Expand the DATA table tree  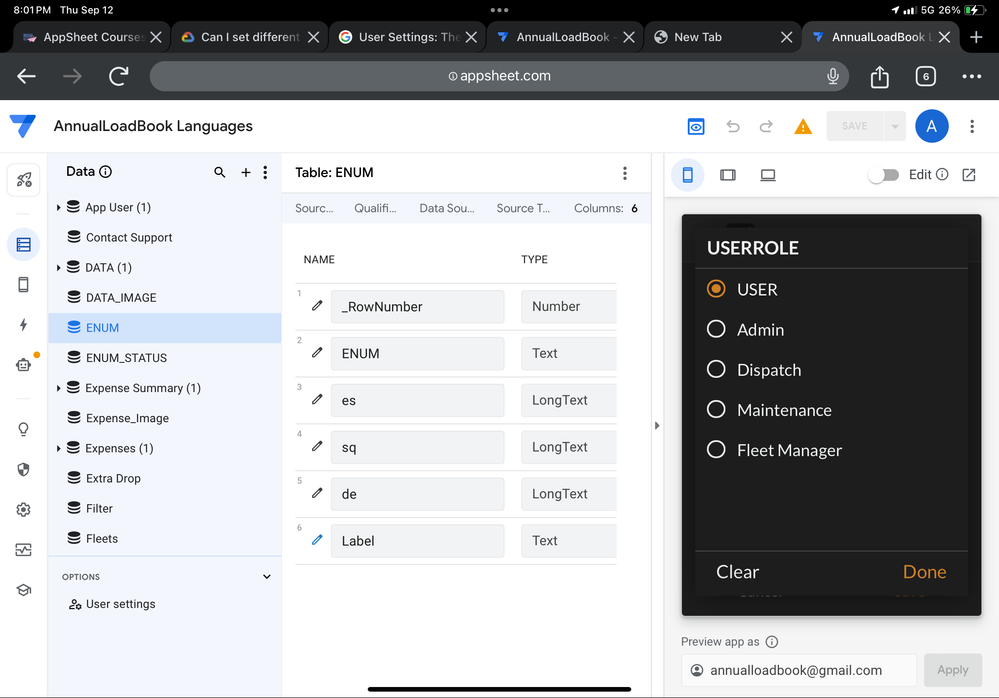point(58,267)
